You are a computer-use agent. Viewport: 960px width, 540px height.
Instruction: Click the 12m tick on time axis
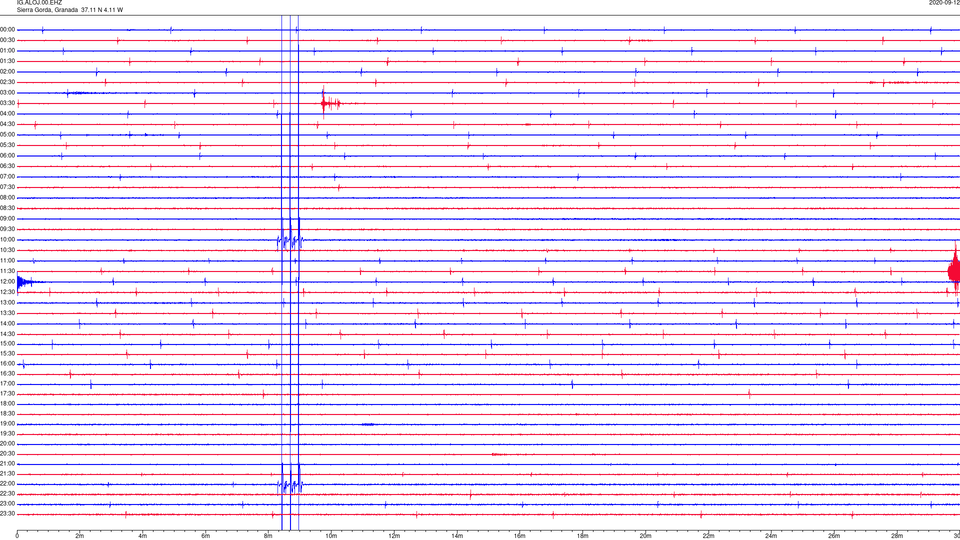(x=394, y=536)
